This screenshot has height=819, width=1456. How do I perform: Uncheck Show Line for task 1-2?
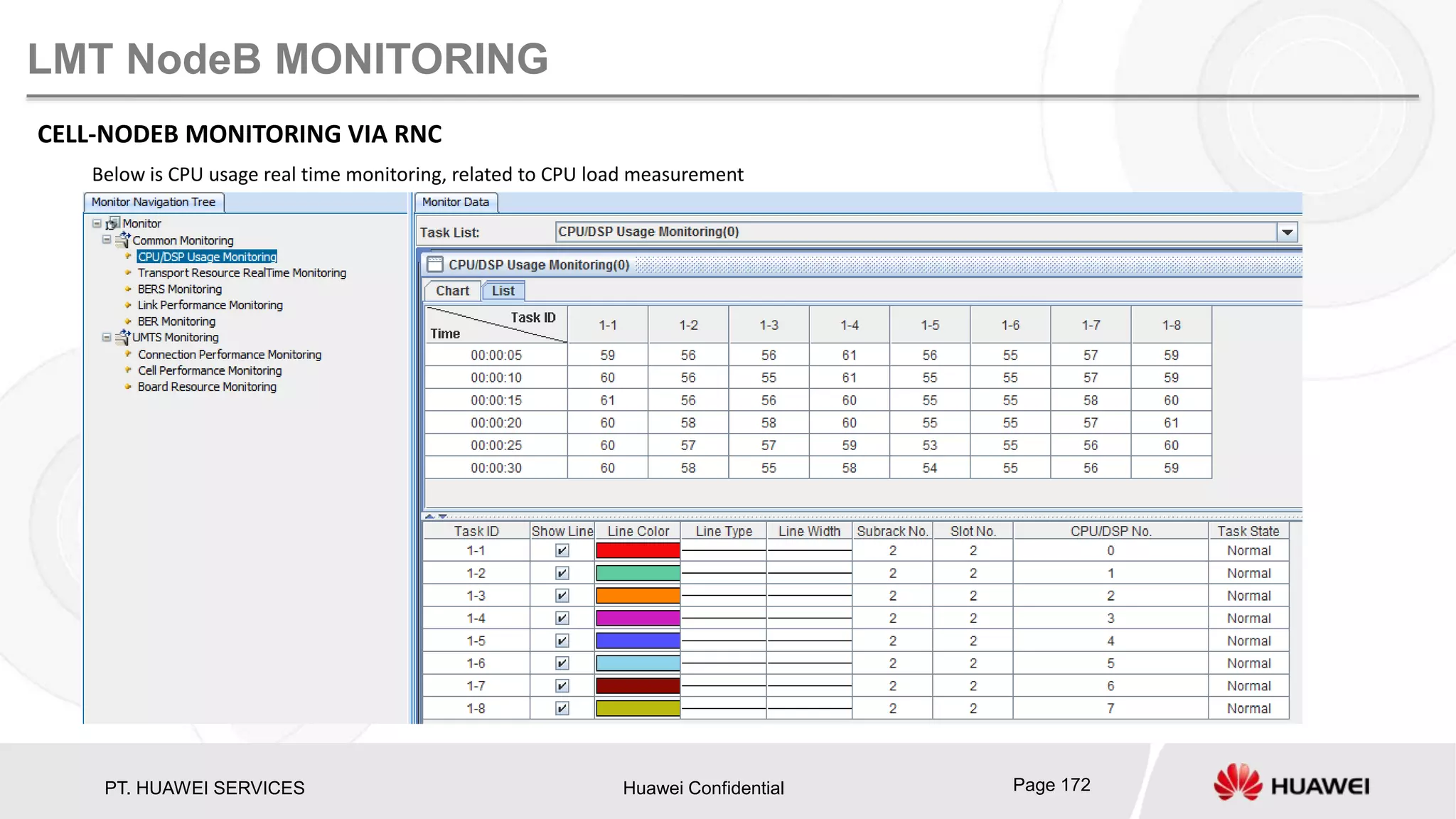pos(562,573)
